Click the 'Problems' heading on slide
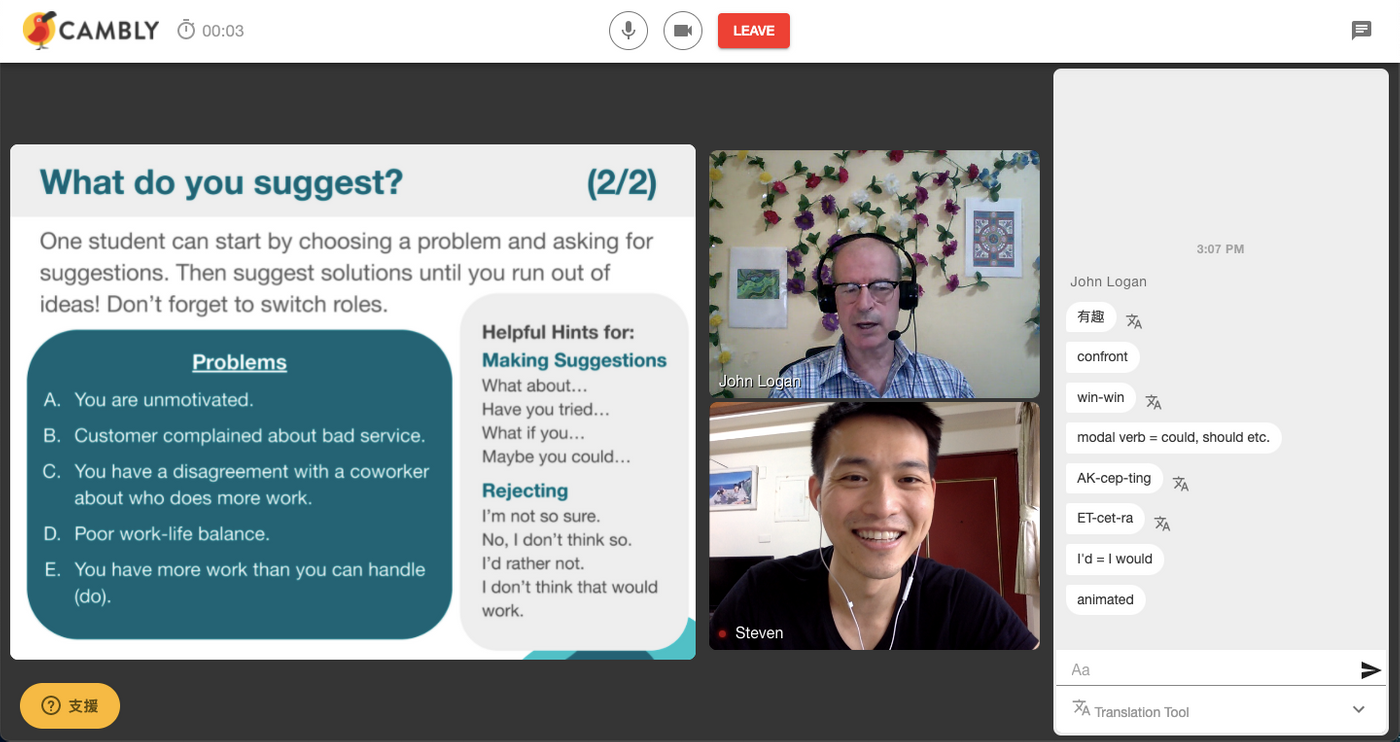Screen dimensions: 1400x742 pyautogui.click(x=239, y=363)
